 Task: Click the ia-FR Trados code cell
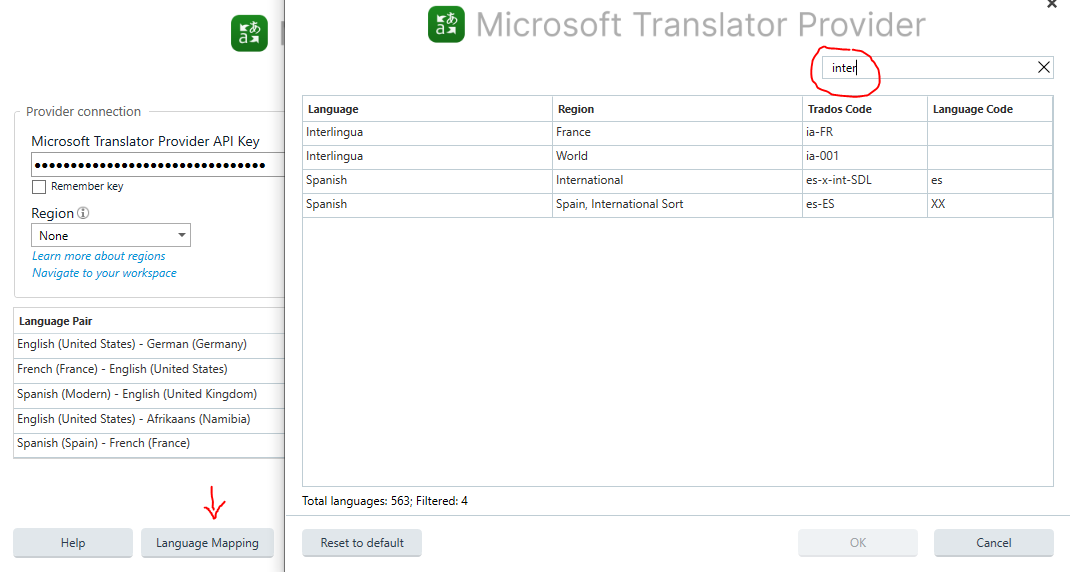[865, 132]
